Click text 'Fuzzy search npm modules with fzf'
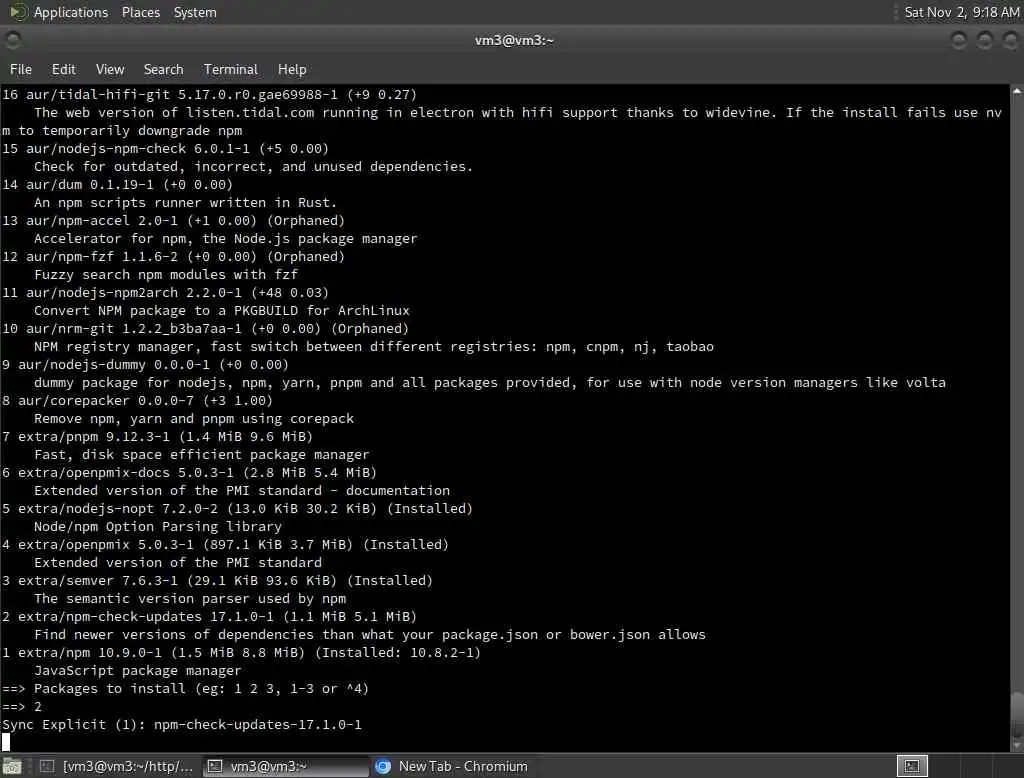Screen dimensions: 1024x778 (x=165, y=274)
